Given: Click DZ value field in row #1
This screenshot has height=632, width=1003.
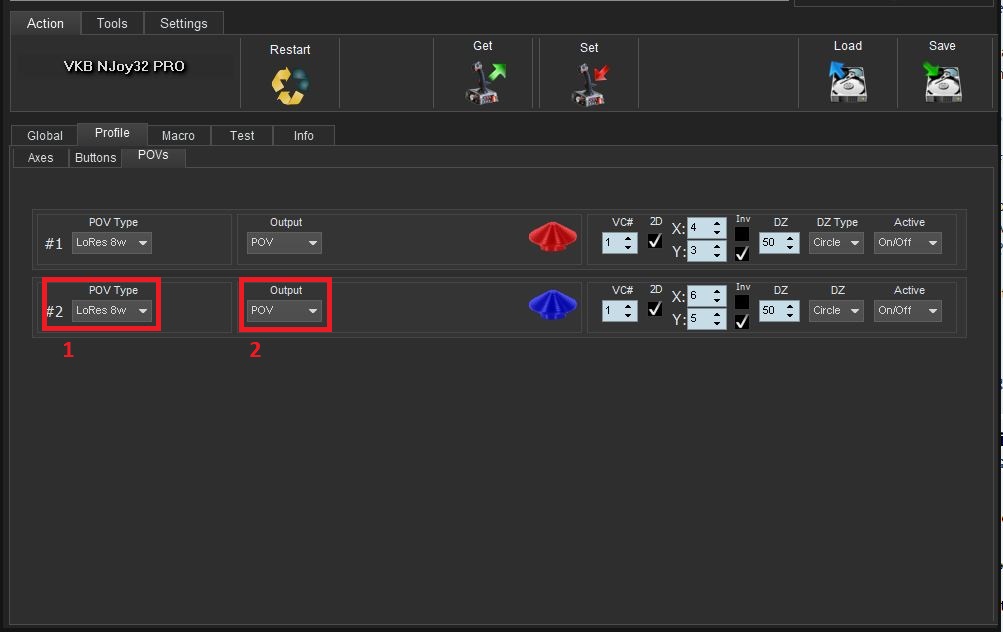Looking at the screenshot, I should click(x=779, y=242).
